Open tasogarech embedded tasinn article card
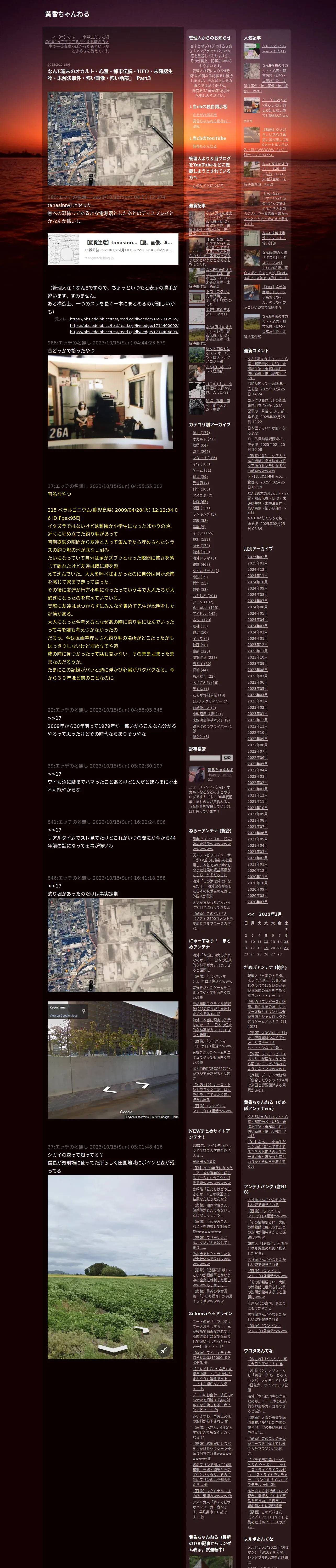Screen dimensions: 336x1568 113,249
